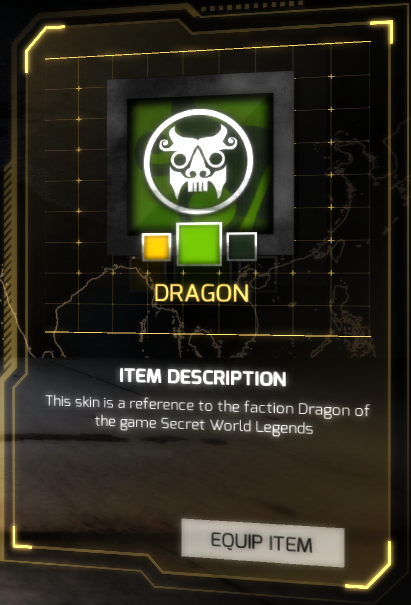The height and width of the screenshot is (605, 411).
Task: Click the DRAGON skin name label
Action: pyautogui.click(x=201, y=293)
